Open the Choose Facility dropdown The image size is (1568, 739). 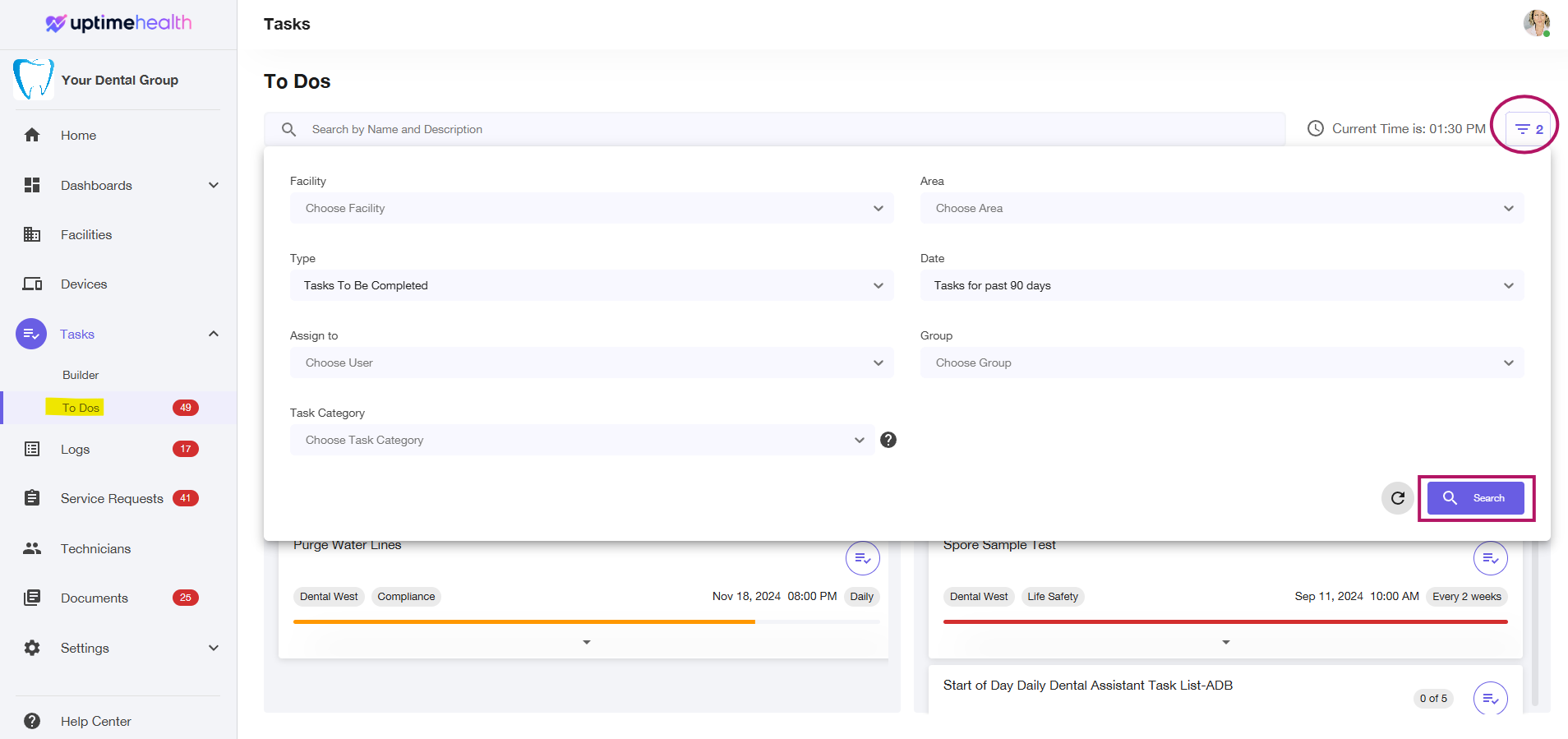[x=592, y=208]
